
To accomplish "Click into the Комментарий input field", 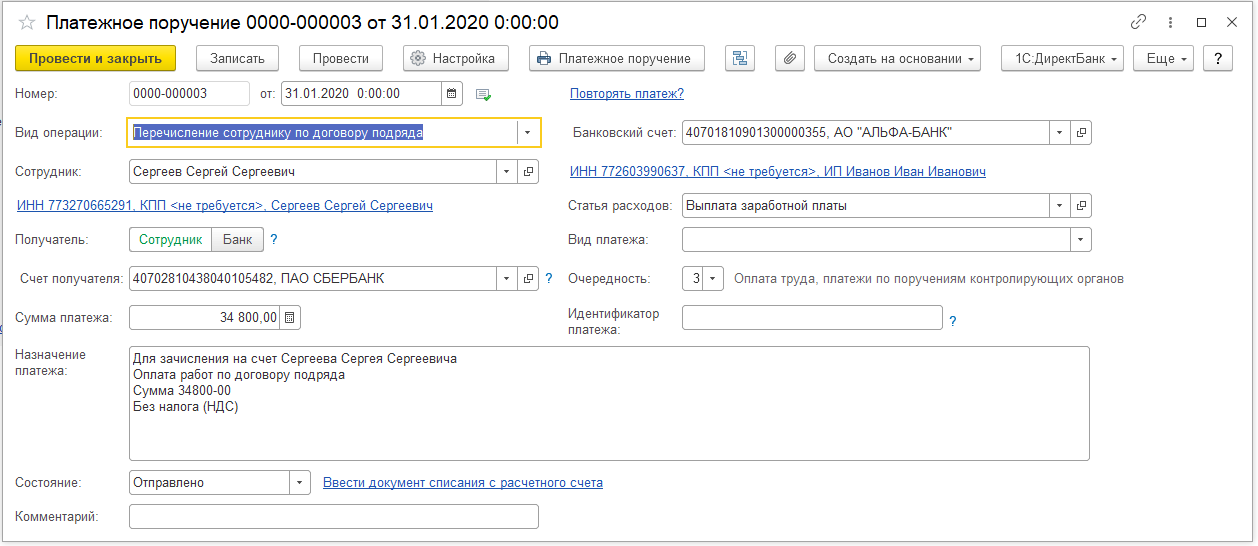I will coord(334,516).
